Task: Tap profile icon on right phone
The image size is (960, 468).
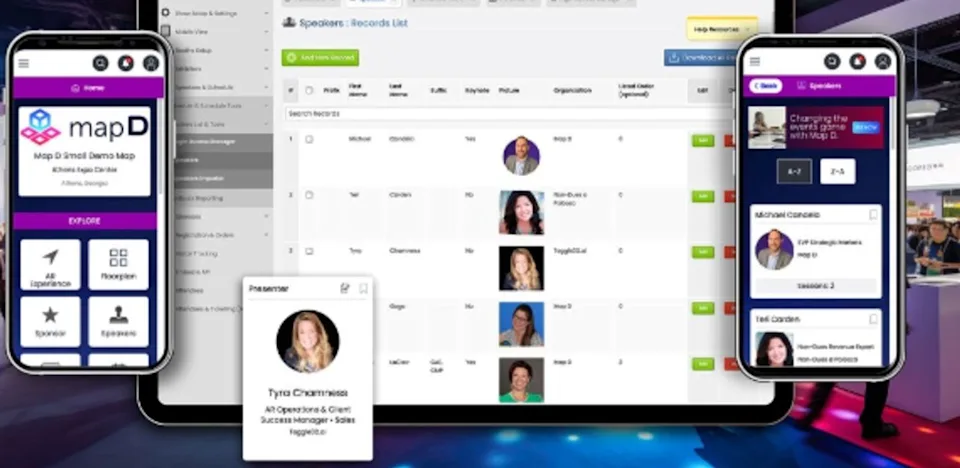Action: click(x=883, y=61)
